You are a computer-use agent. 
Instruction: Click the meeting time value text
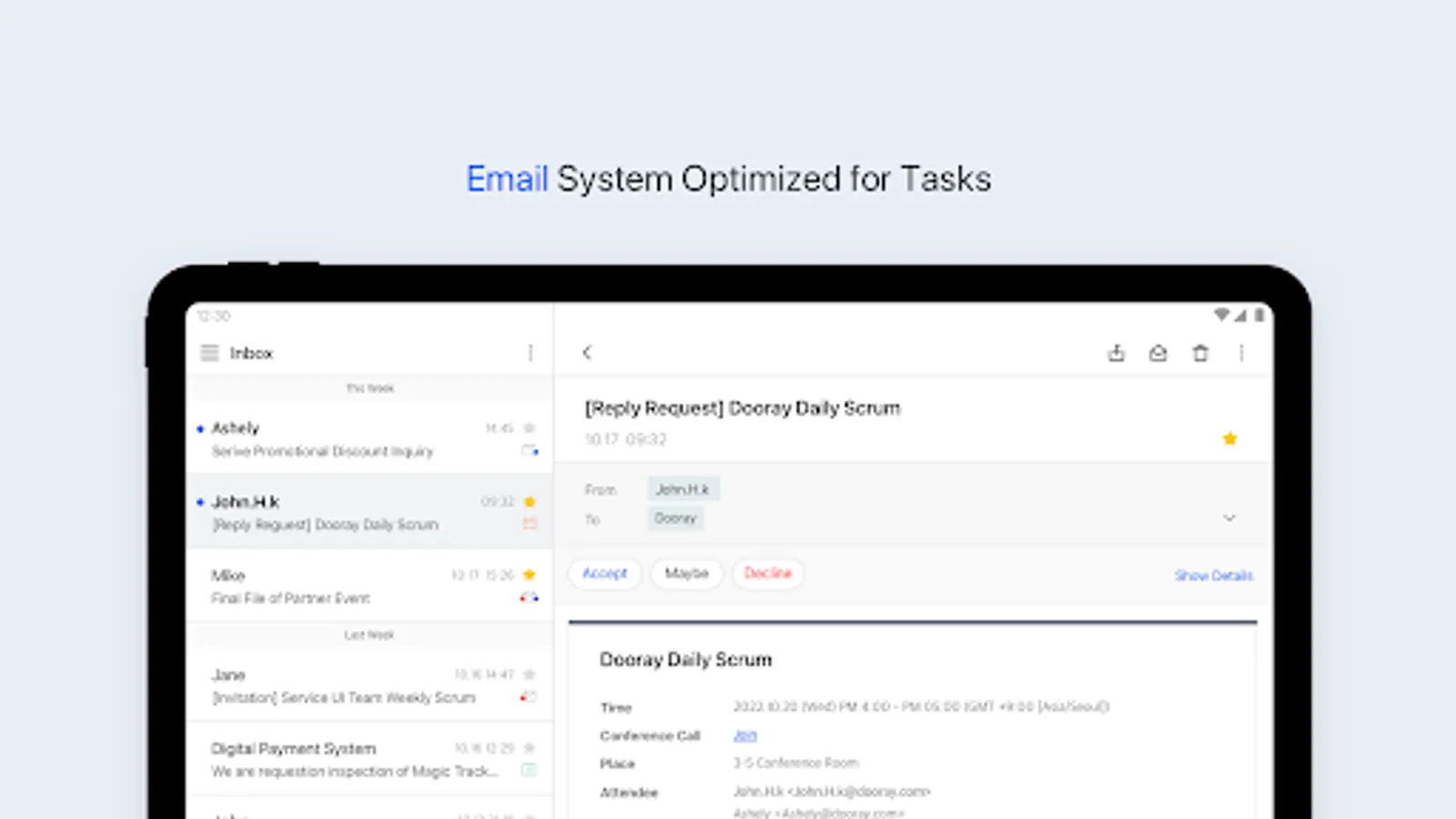pyautogui.click(x=922, y=706)
